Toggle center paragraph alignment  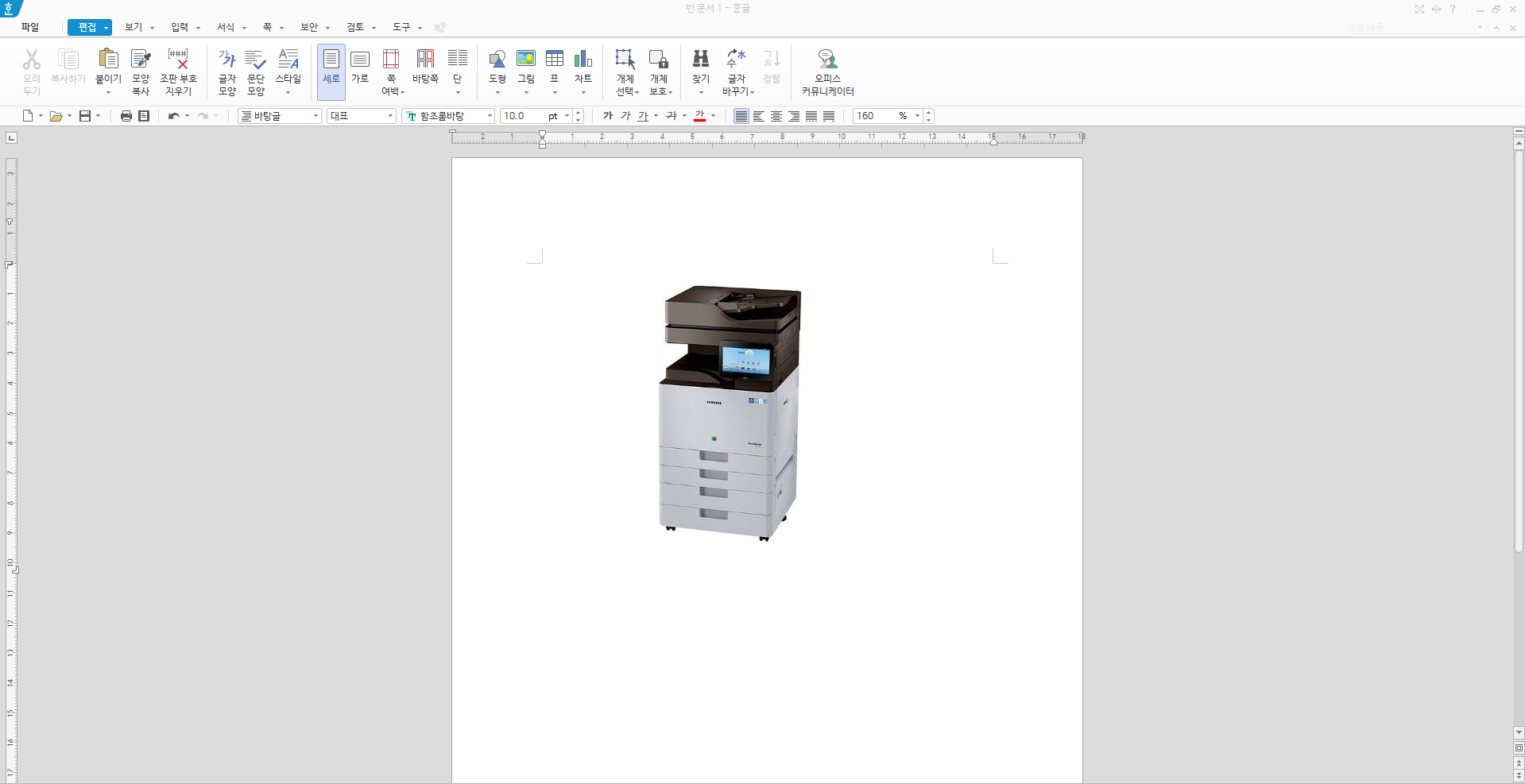(x=776, y=116)
